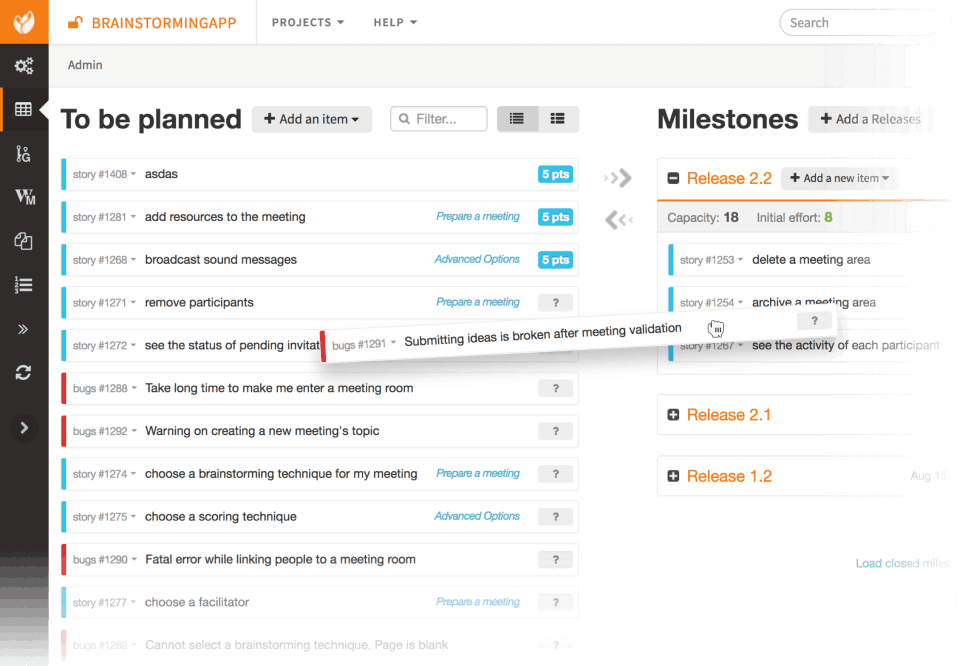Expand the sidebar with the round arrow button

24,428
